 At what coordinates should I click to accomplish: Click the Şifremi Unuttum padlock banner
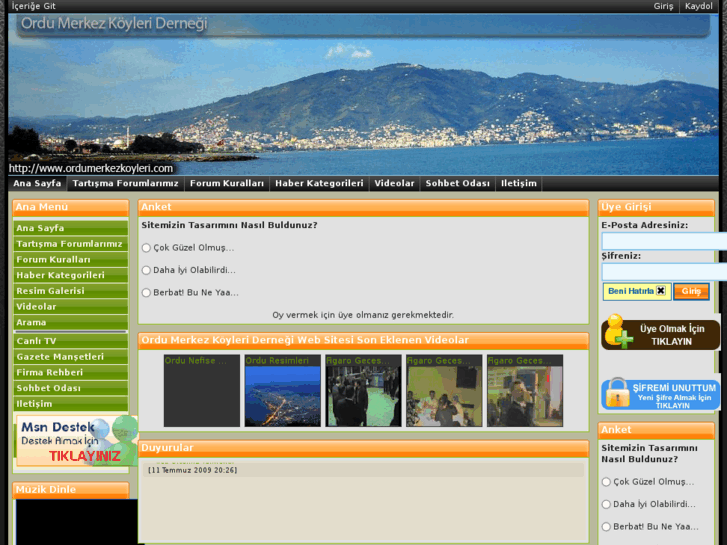[661, 394]
